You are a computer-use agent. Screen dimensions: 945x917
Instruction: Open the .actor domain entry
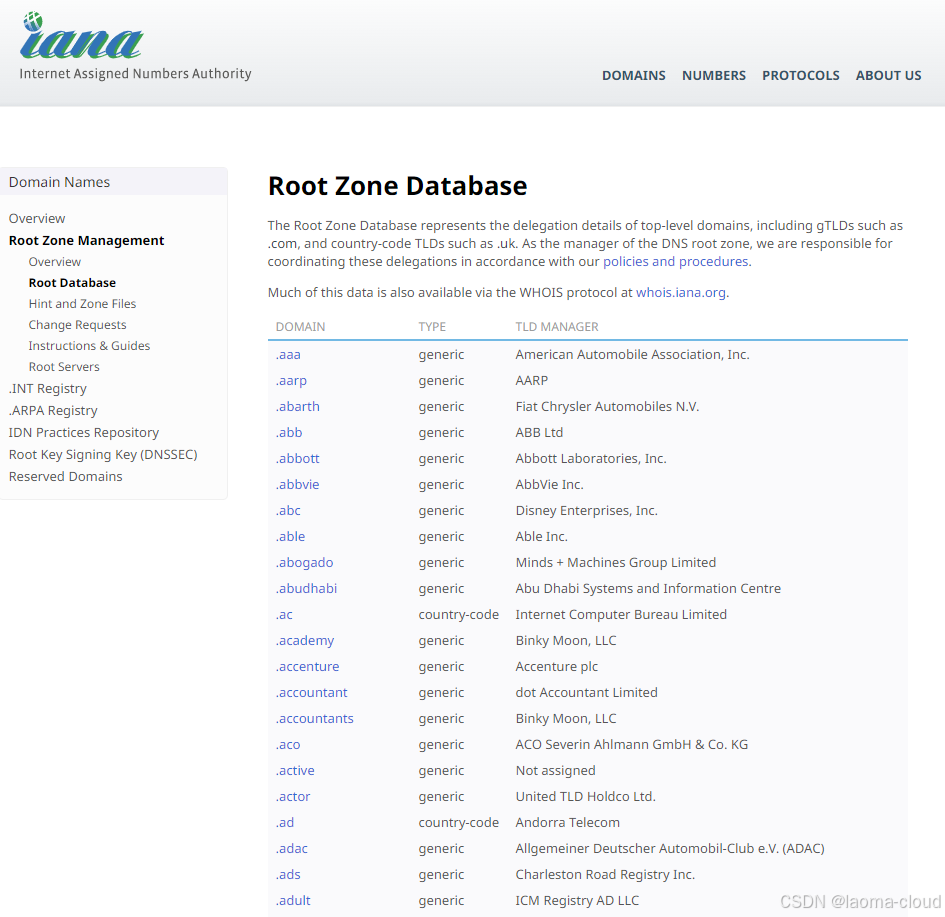293,797
